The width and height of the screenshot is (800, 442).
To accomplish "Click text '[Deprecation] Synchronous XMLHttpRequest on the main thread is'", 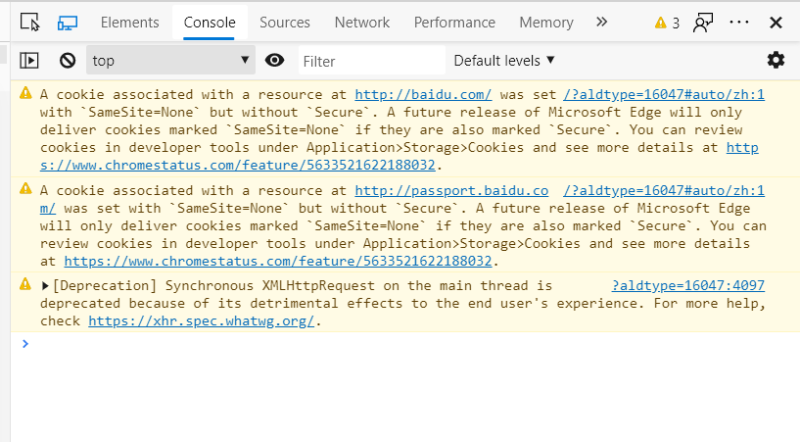I will pos(303,285).
